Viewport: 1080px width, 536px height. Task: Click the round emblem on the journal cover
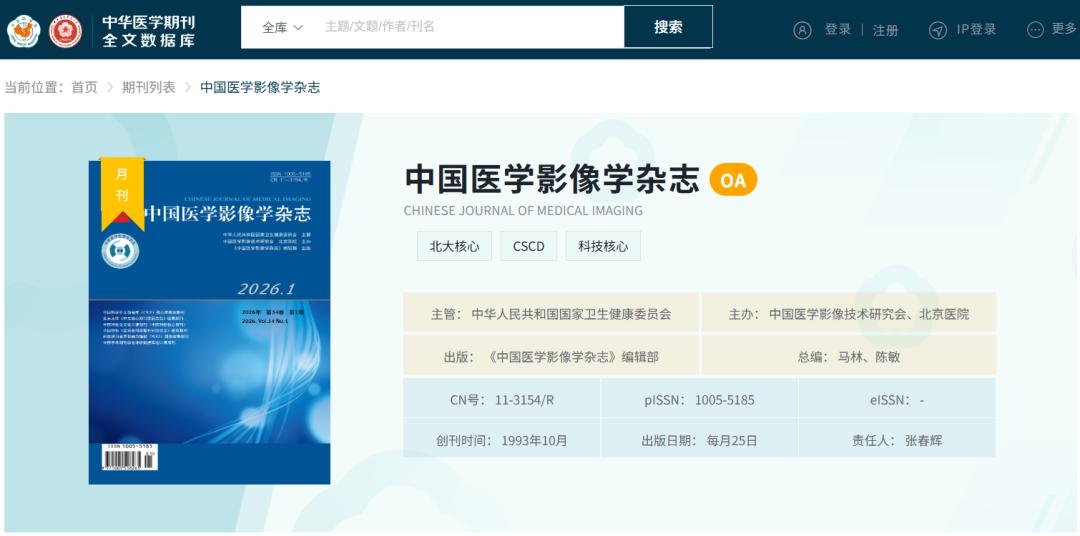pyautogui.click(x=121, y=251)
